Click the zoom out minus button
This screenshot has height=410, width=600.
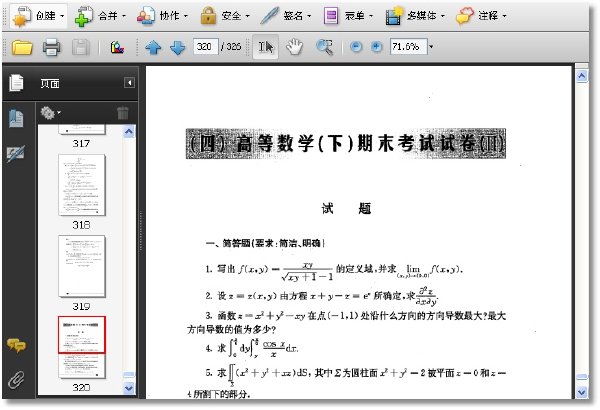[x=356, y=47]
